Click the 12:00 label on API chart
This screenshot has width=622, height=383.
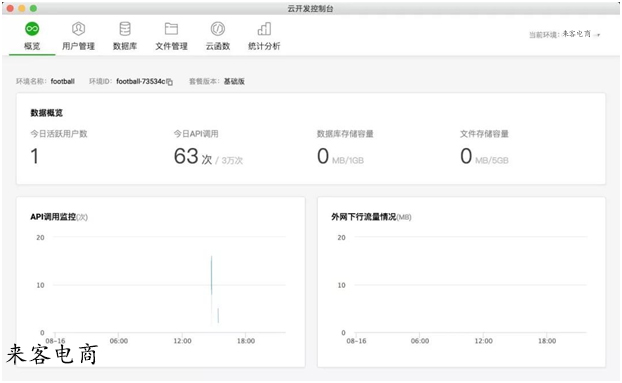[x=182, y=341]
